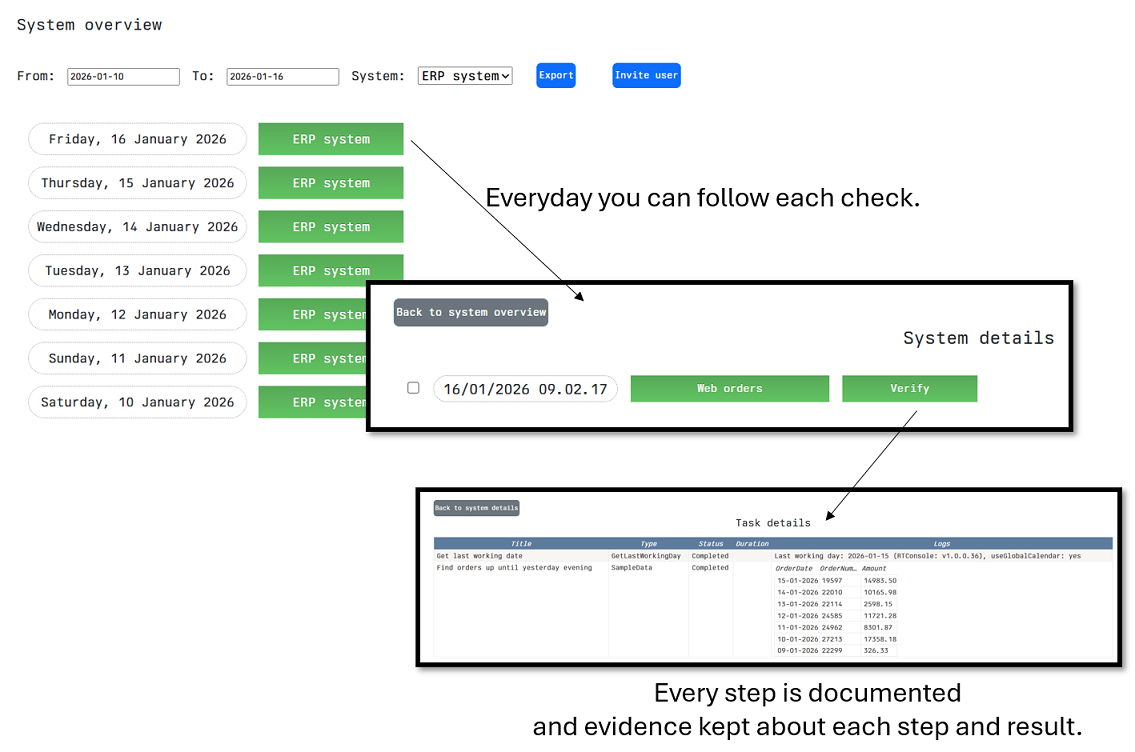
Task: Click Back to system details button
Action: tap(476, 508)
